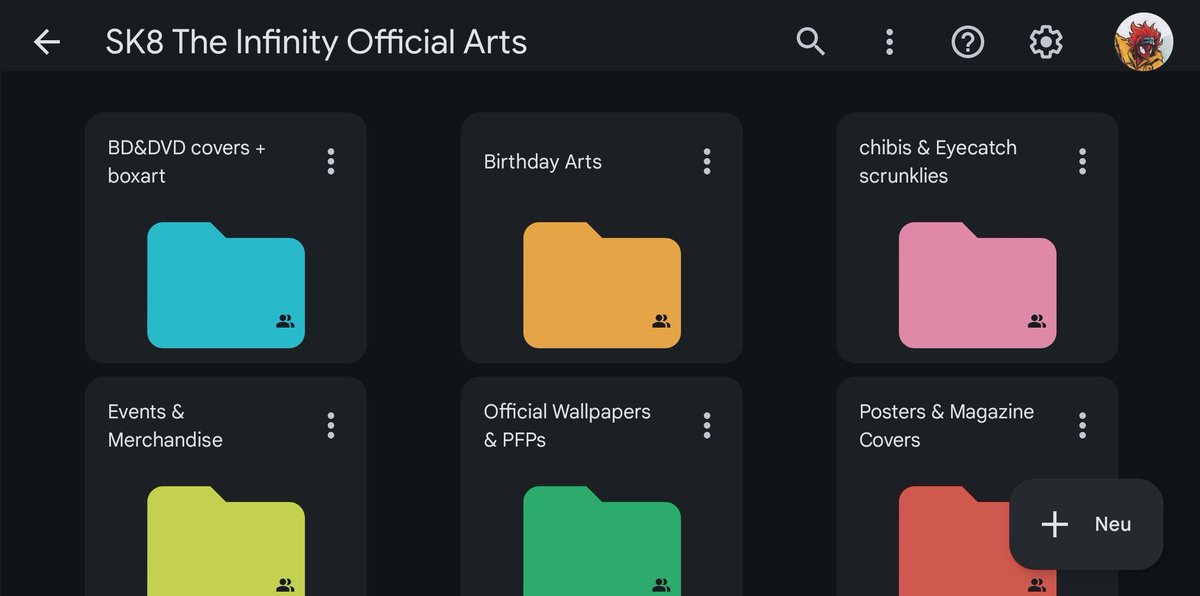The image size is (1200, 596).
Task: Open the green Official Wallpapers folder
Action: click(x=602, y=541)
